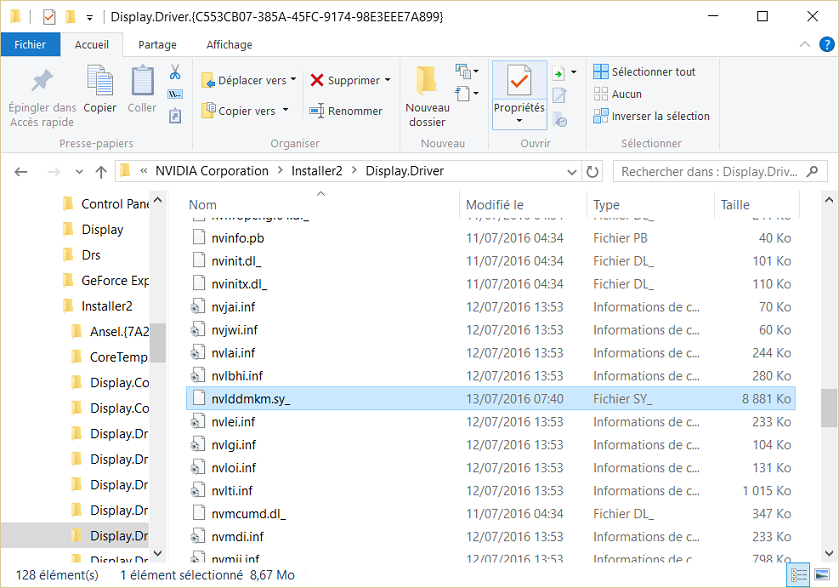Select the nvinfo.pb file
The image size is (839, 588).
click(238, 238)
